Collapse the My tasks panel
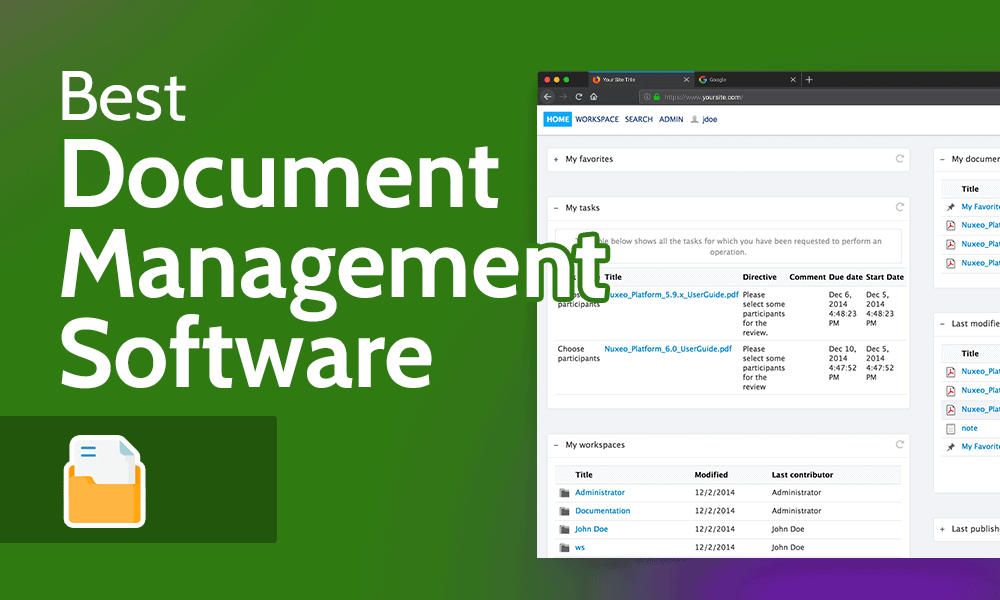1000x600 pixels. click(555, 207)
